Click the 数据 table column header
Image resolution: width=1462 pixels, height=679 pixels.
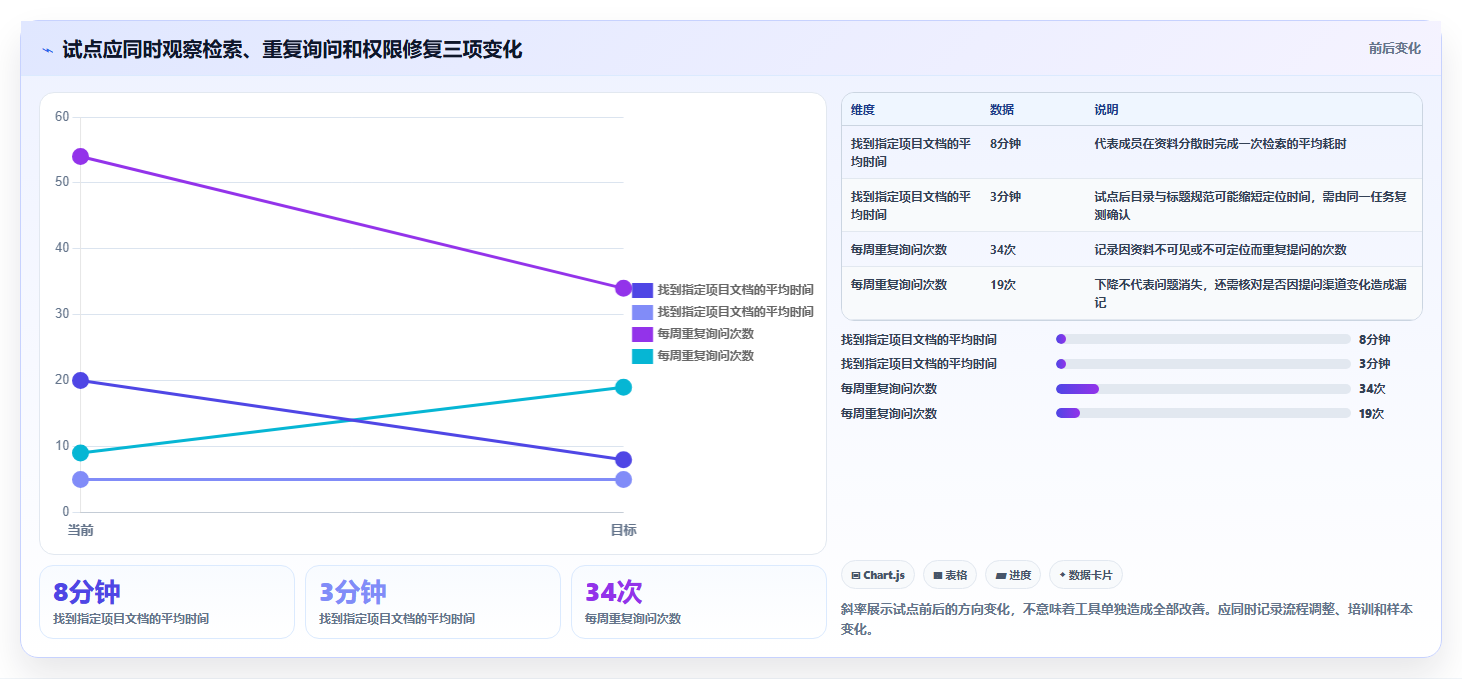[1002, 110]
